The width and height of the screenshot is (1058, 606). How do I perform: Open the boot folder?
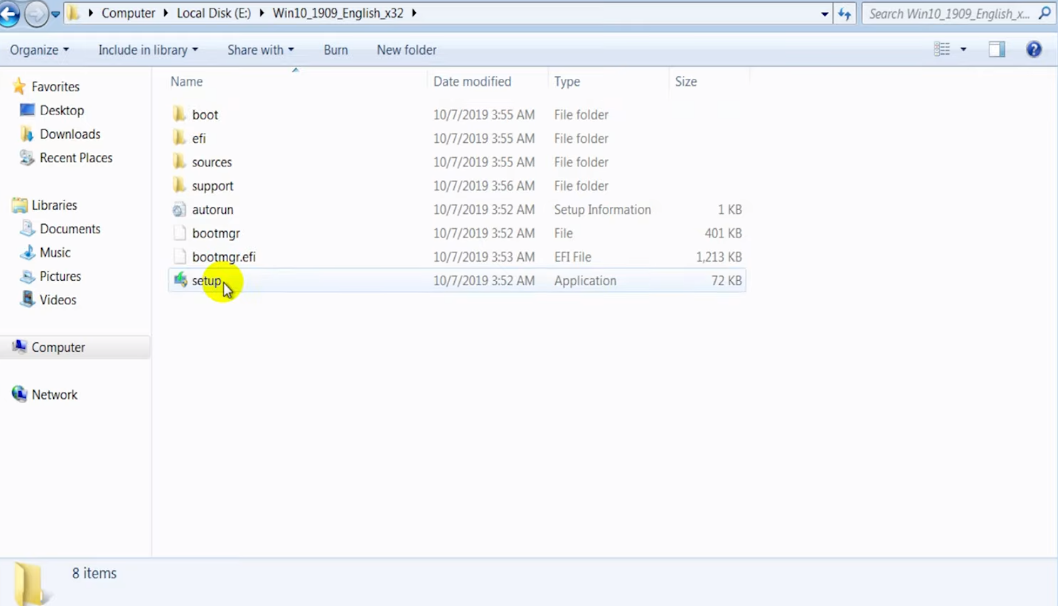click(204, 115)
